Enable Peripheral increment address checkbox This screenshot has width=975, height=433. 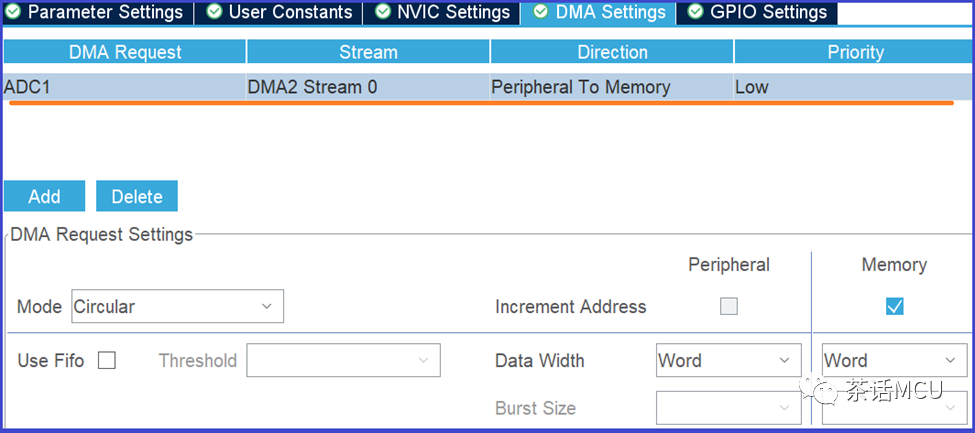coord(729,307)
